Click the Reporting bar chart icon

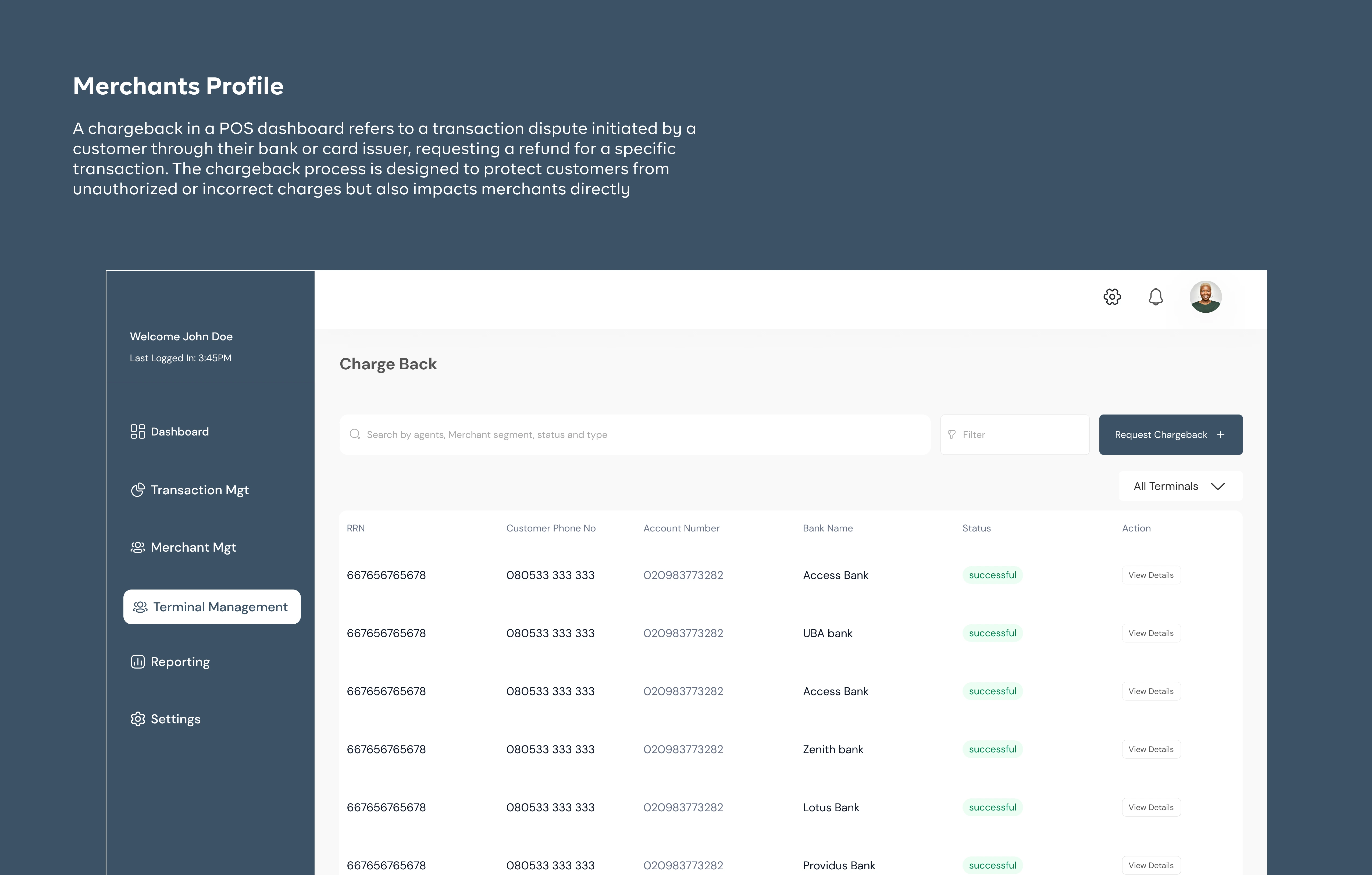coord(138,662)
